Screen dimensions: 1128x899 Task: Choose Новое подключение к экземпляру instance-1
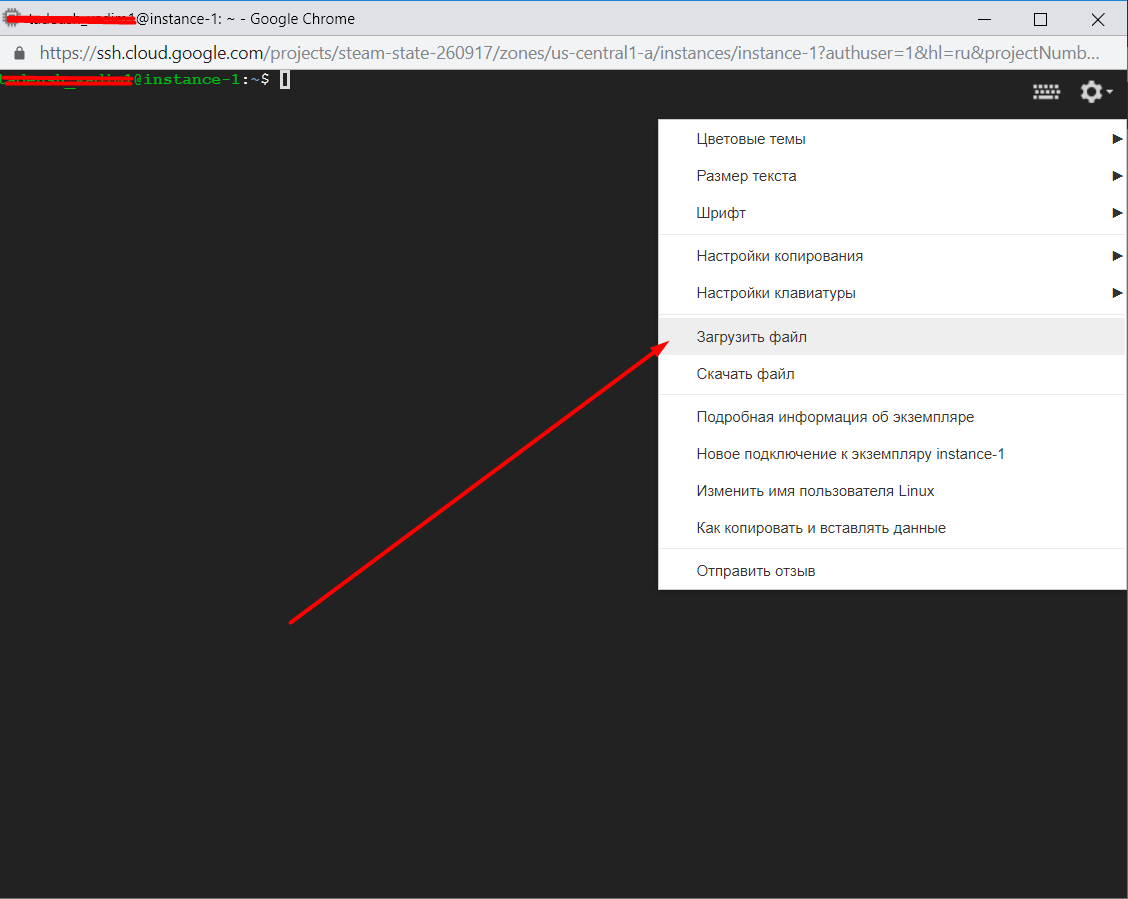892,454
